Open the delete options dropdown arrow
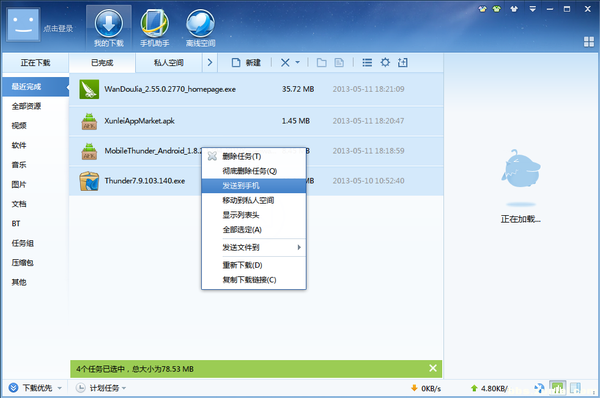600x398 pixels. tap(297, 62)
